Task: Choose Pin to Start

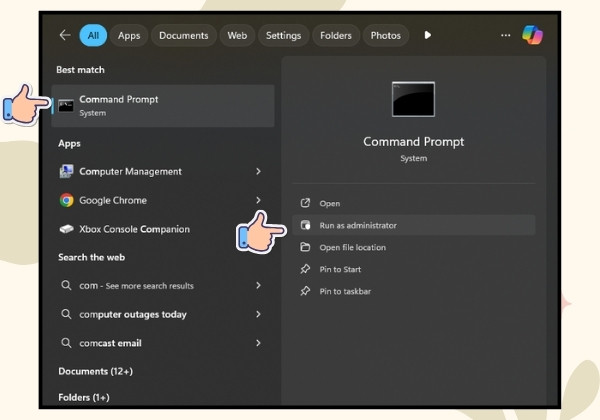Action: tap(414, 269)
